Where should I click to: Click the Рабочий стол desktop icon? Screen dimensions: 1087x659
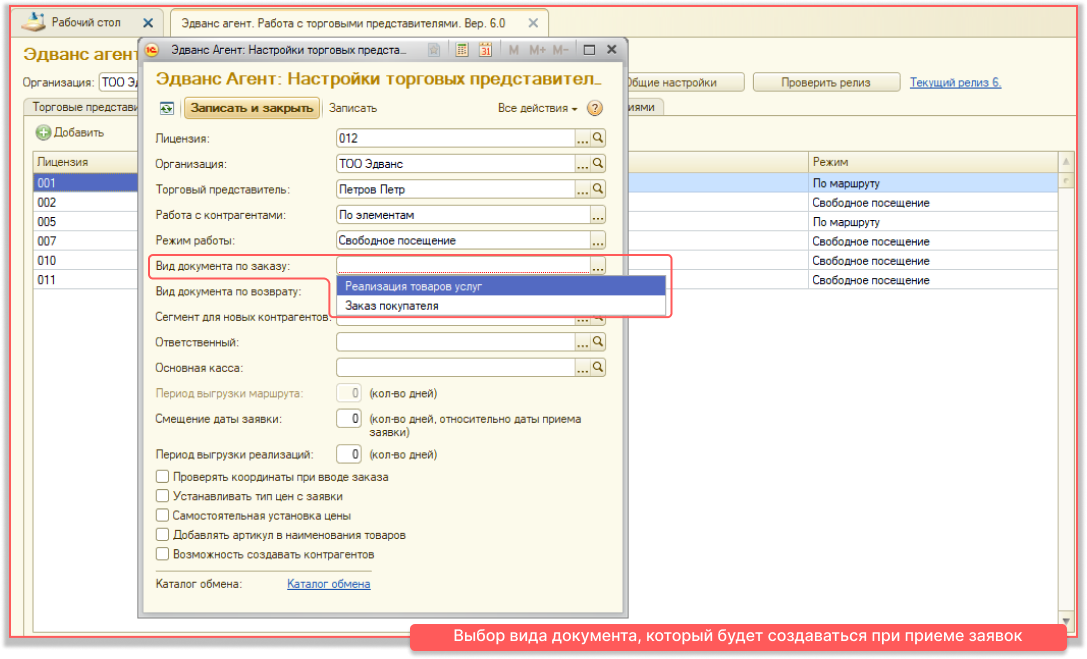[x=33, y=22]
